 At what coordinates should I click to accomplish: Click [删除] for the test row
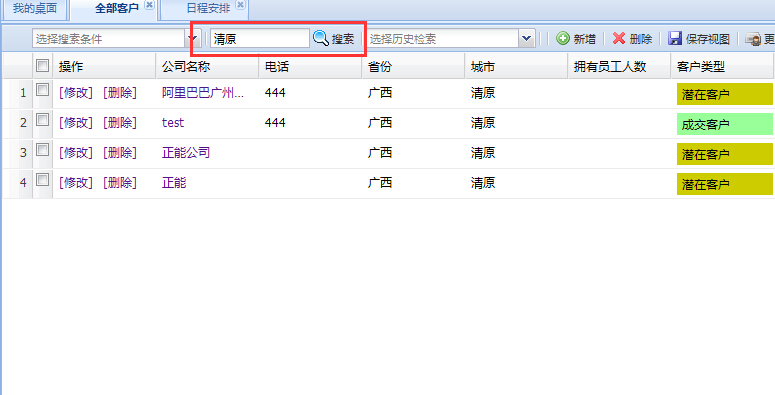(x=120, y=123)
